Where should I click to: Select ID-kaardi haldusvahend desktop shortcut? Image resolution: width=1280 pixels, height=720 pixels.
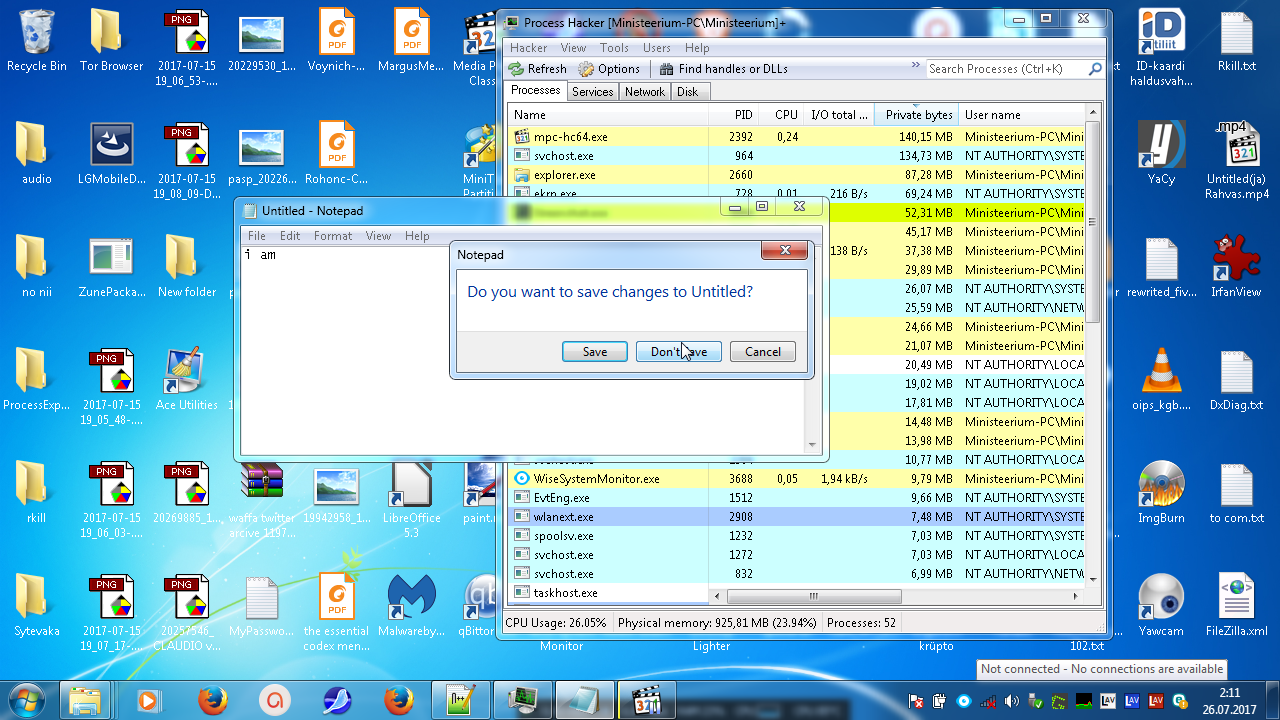[1161, 48]
